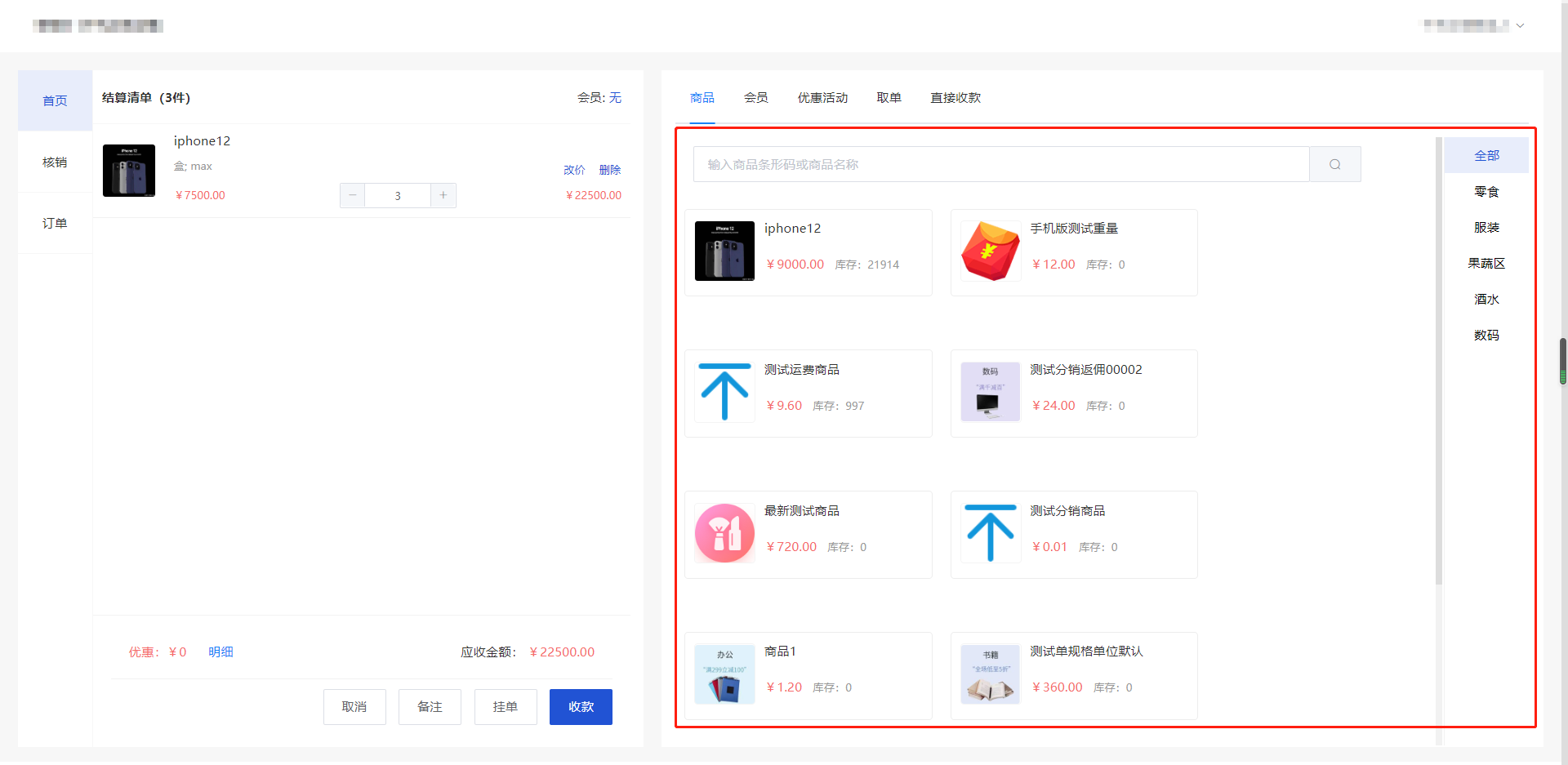This screenshot has width=1568, height=765.
Task: Click 改价 link for iphone12
Action: [x=574, y=170]
